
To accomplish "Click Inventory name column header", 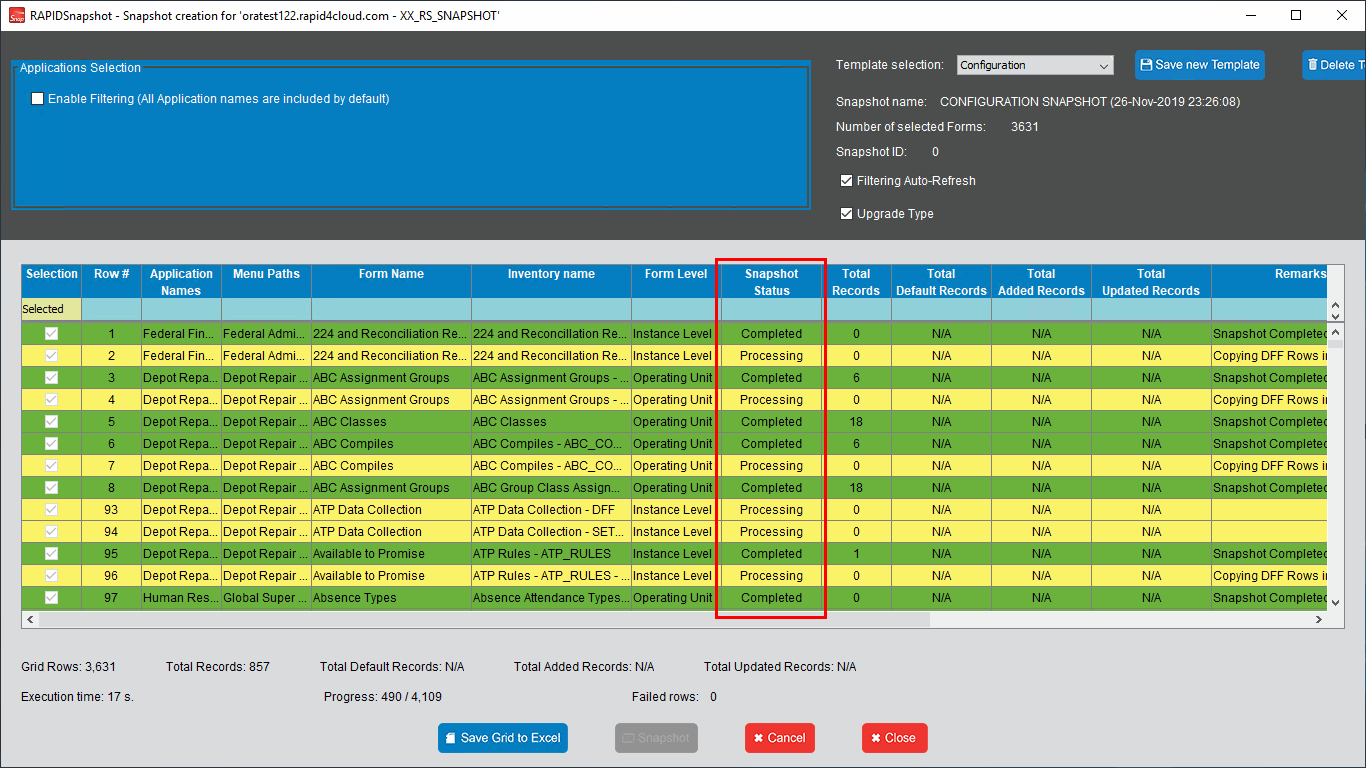I will point(552,282).
